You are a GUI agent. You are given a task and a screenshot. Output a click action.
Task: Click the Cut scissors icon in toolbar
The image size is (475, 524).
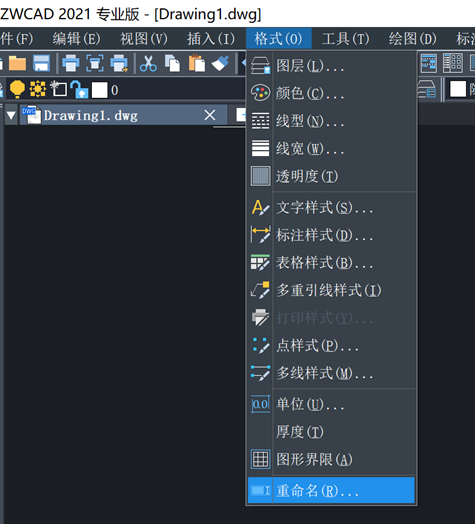(148, 63)
